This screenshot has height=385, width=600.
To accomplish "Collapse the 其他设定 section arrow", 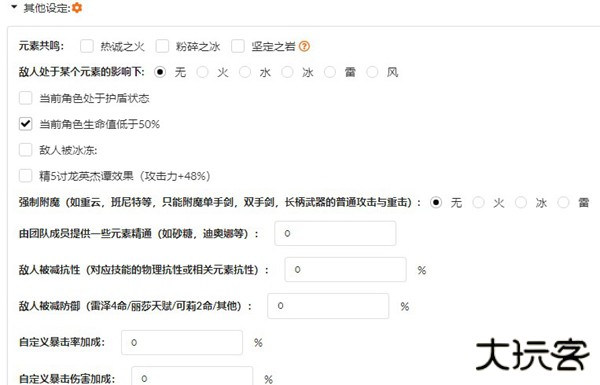I will [14, 7].
